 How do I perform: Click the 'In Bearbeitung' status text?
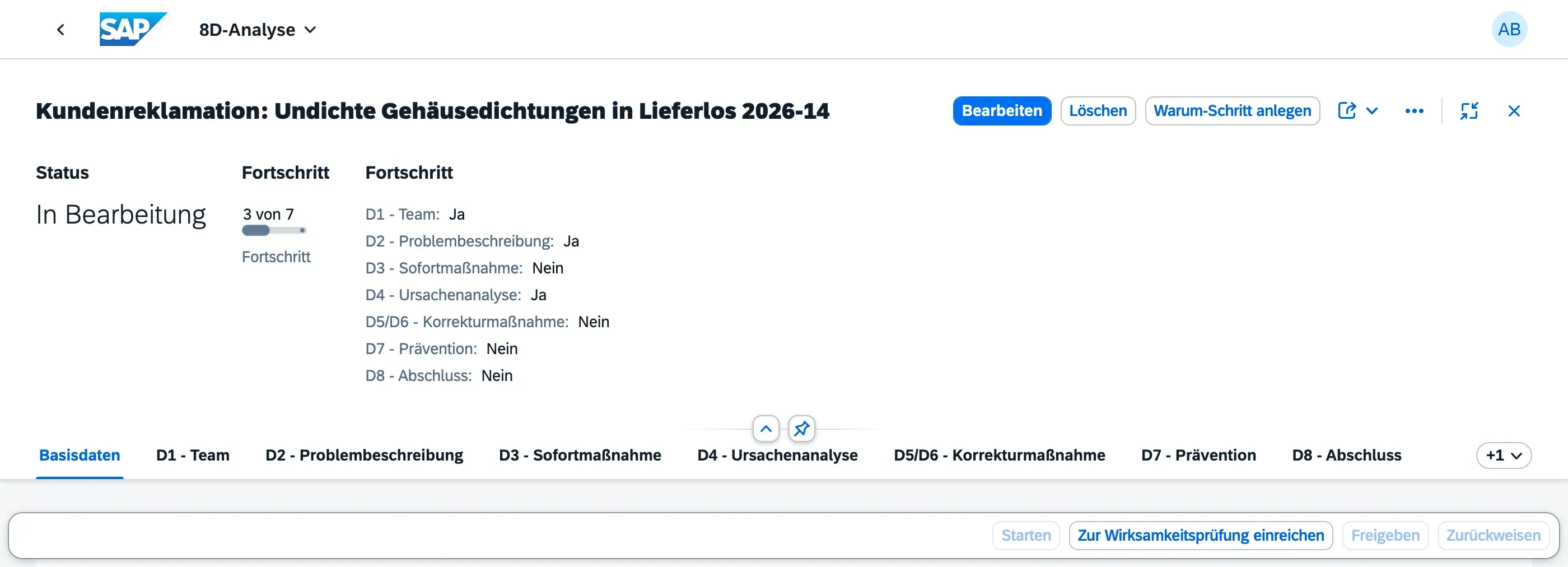pyautogui.click(x=120, y=215)
